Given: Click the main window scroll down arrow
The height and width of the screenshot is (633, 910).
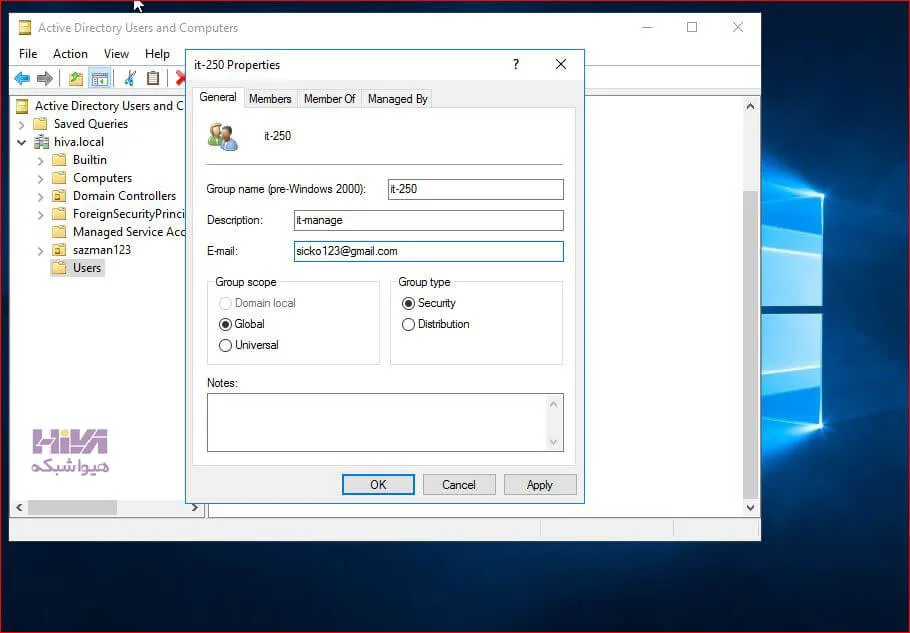Looking at the screenshot, I should click(750, 508).
